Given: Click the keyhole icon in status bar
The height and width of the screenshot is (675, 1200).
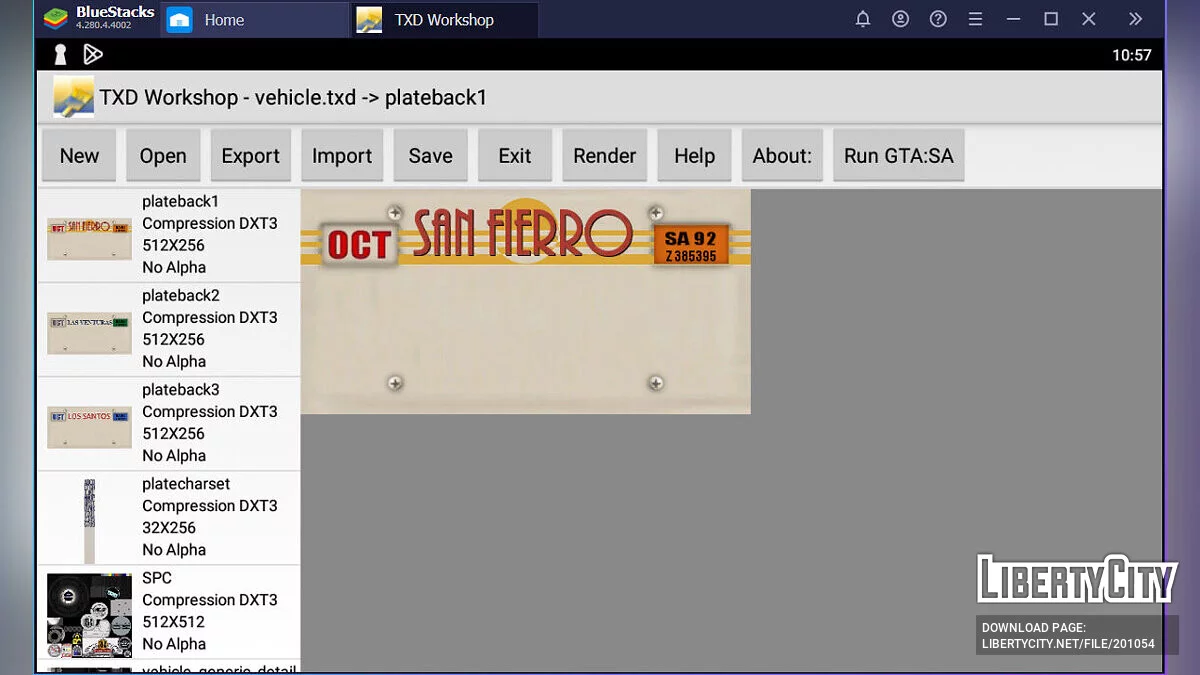Looking at the screenshot, I should [x=60, y=55].
